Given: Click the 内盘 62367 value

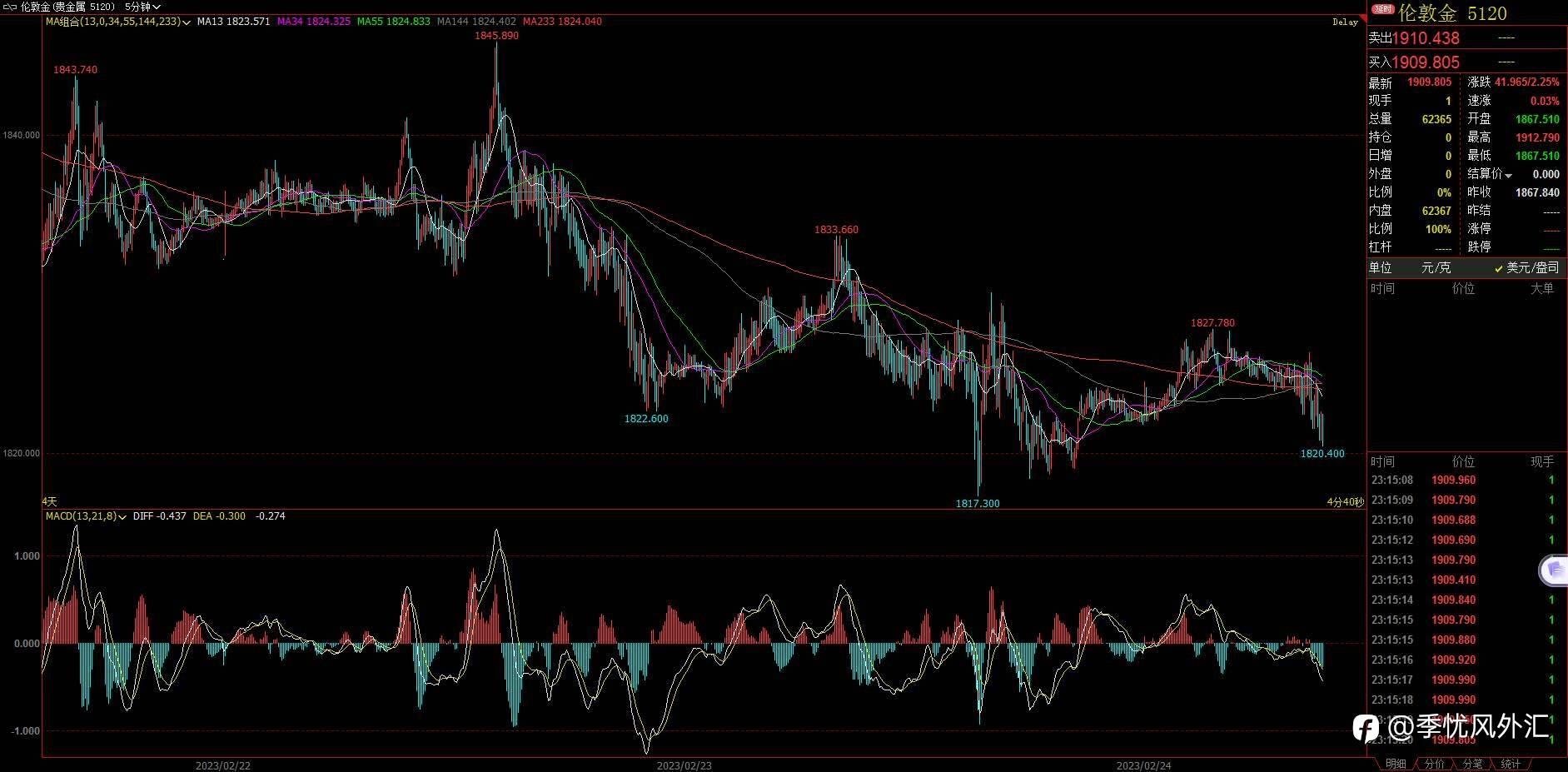Looking at the screenshot, I should [x=1436, y=211].
